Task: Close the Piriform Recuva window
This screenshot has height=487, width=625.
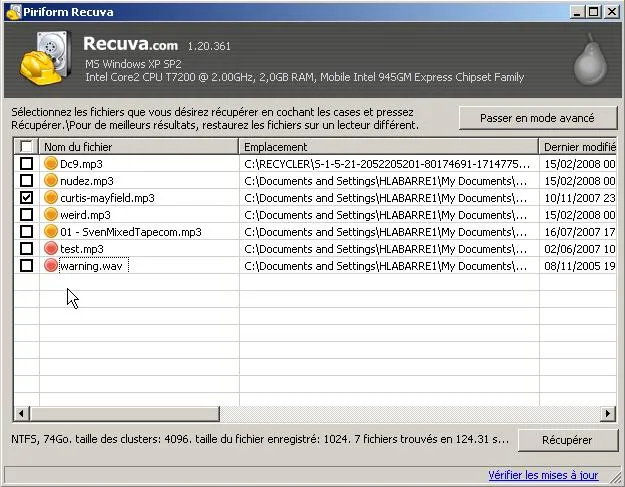Action: pyautogui.click(x=611, y=12)
